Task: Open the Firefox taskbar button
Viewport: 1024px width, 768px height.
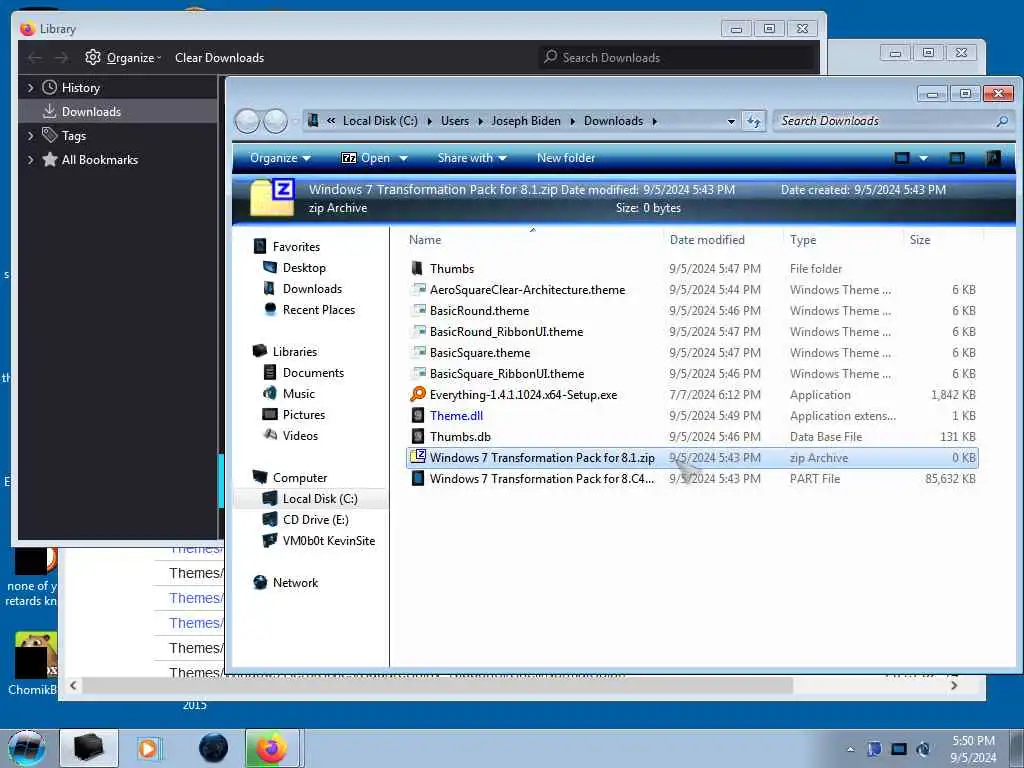Action: (272, 748)
